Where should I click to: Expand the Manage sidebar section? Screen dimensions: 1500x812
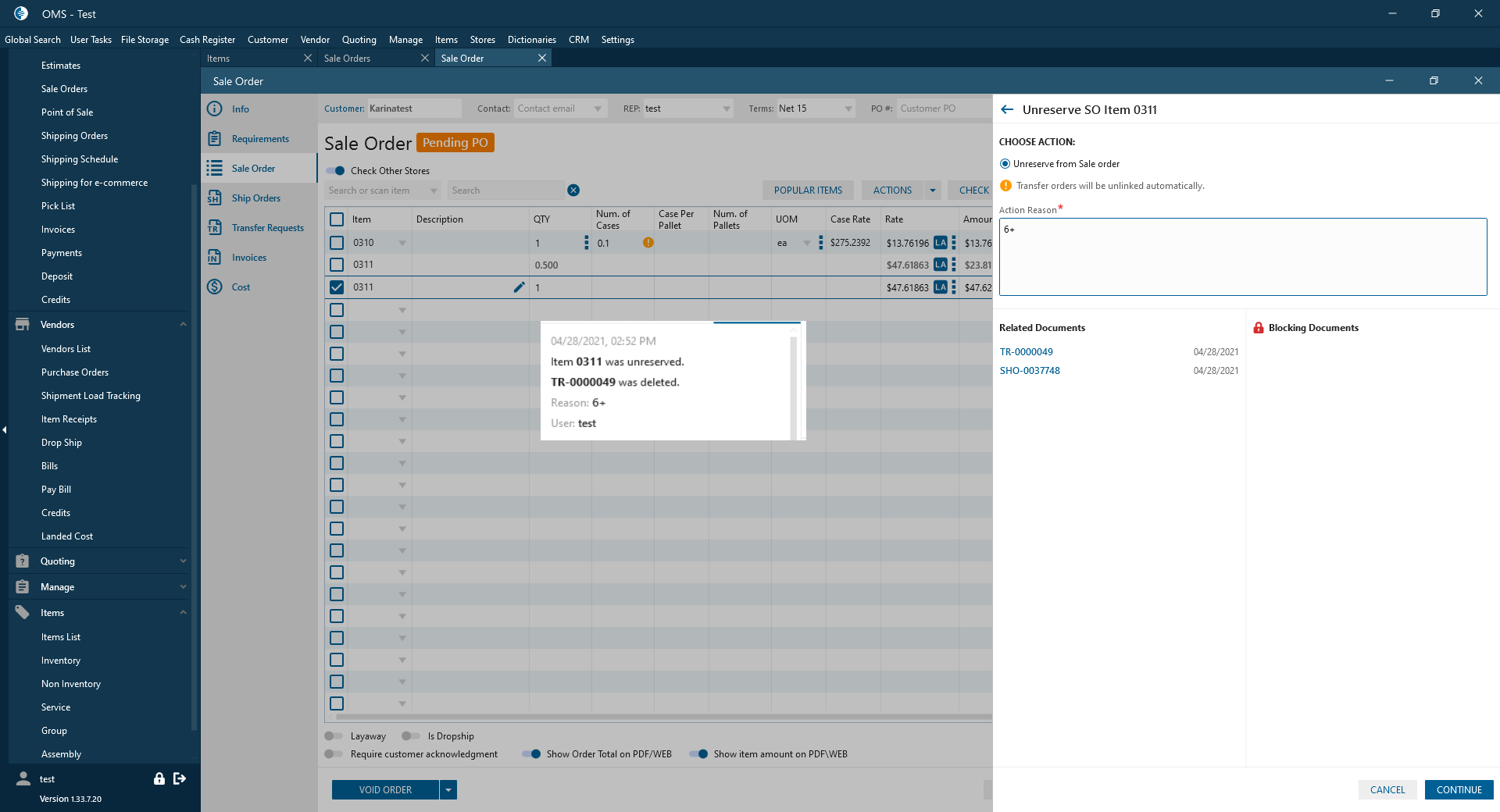click(x=184, y=586)
